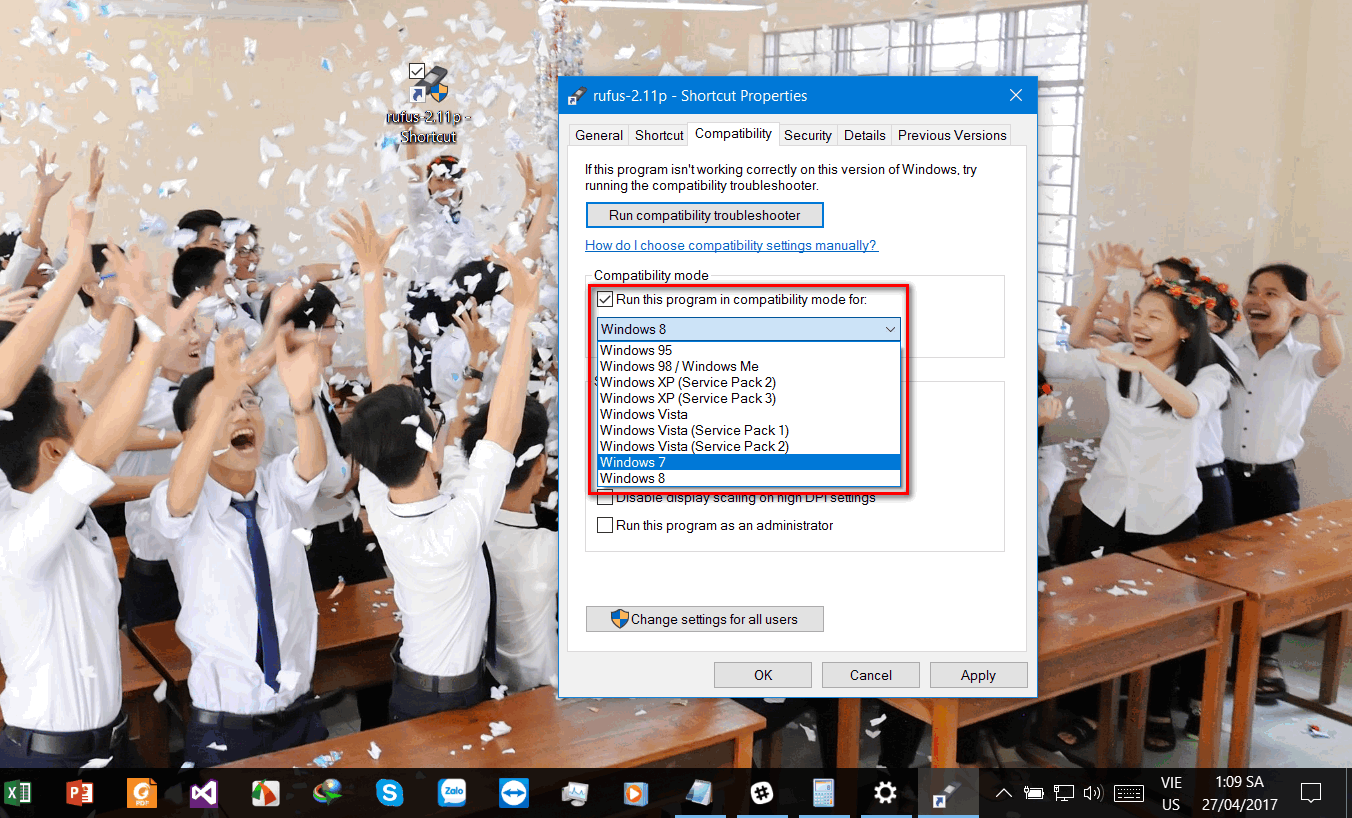Choose plain Windows Vista option
Viewport: 1352px width, 818px height.
(749, 414)
